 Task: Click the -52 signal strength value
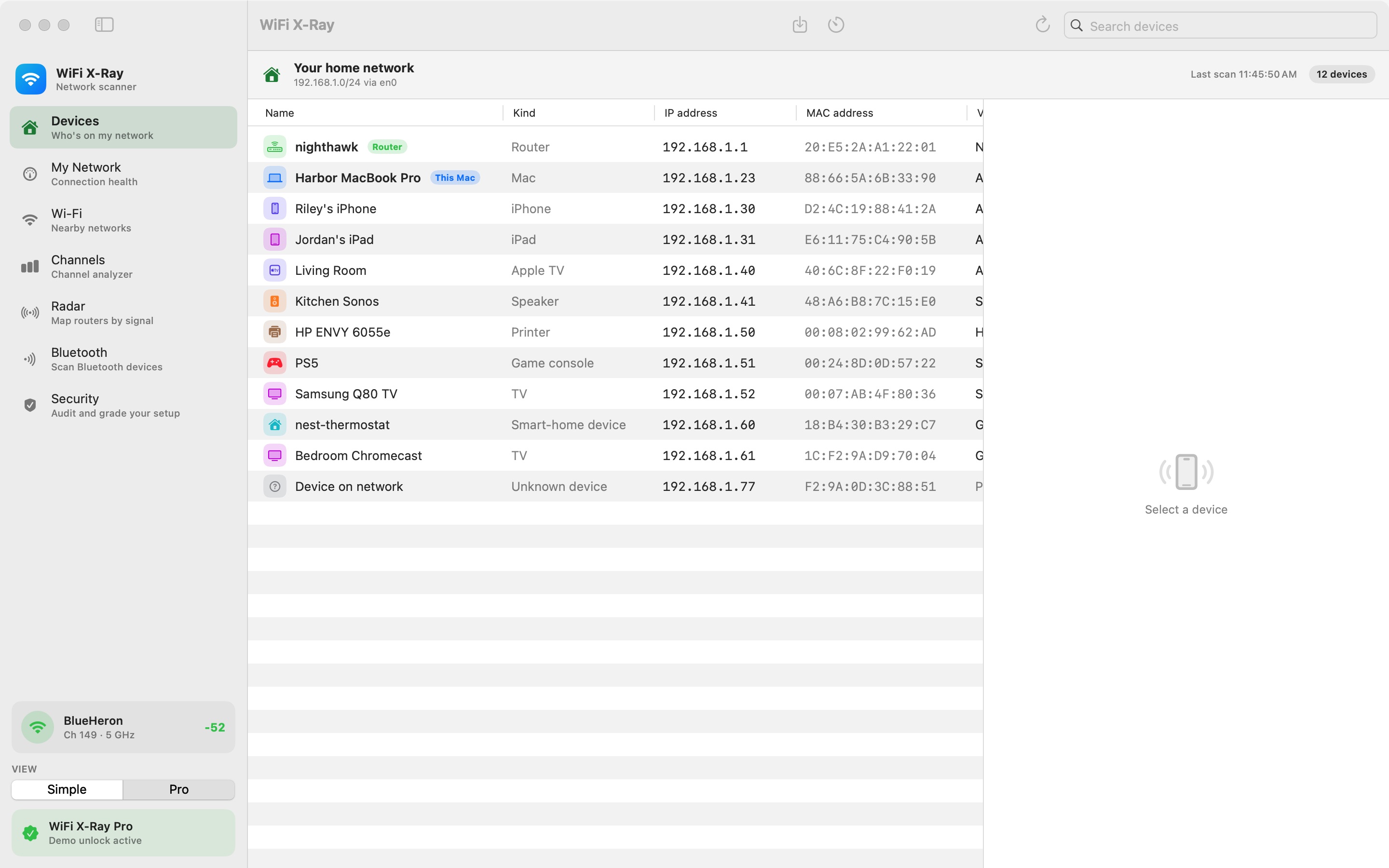coord(215,727)
